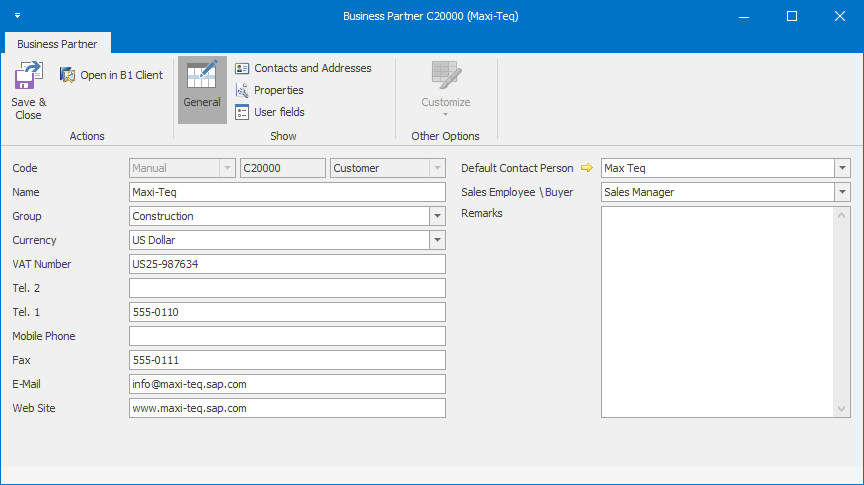Click the Actions group label

pyautogui.click(x=87, y=136)
